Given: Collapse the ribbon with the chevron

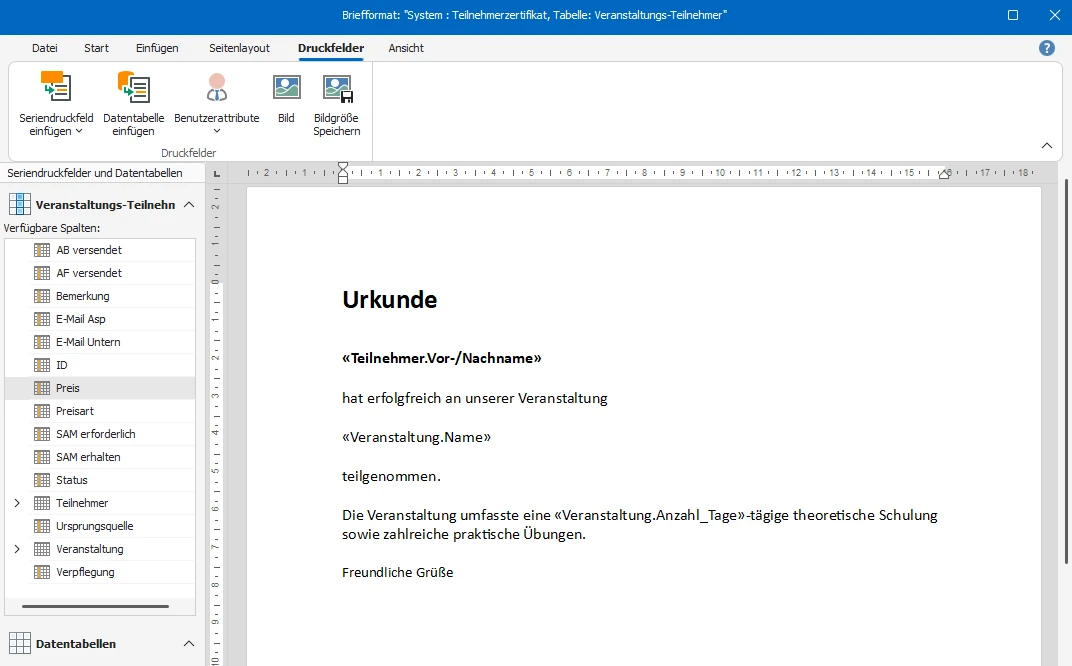Looking at the screenshot, I should pos(1047,146).
